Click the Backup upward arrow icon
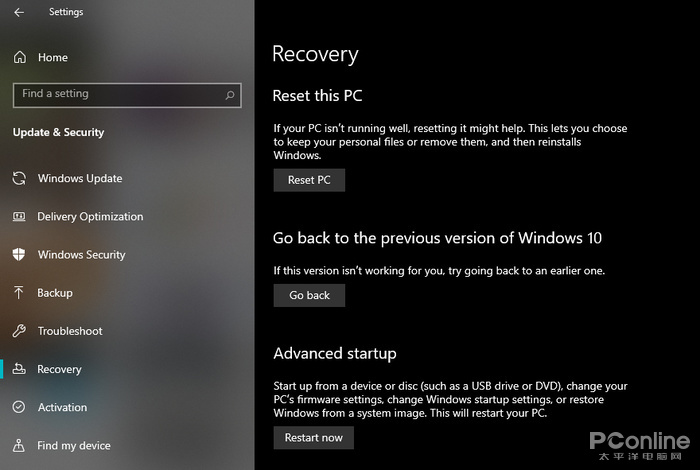 pyautogui.click(x=19, y=293)
